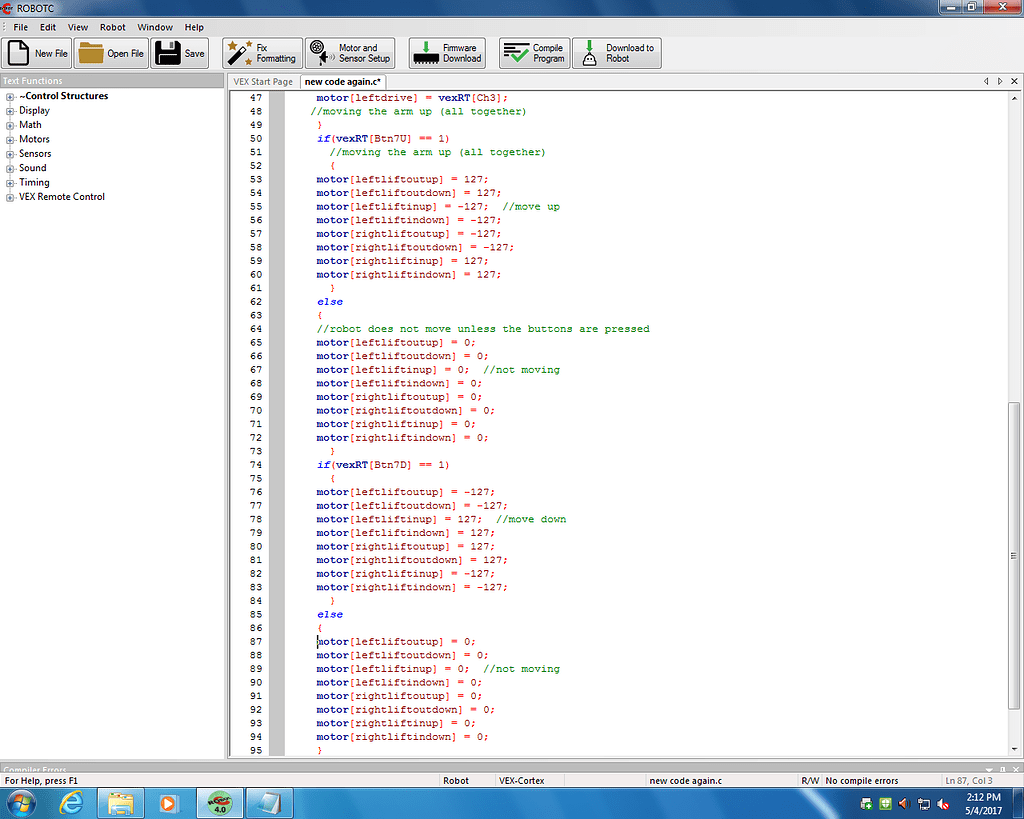The image size is (1024, 819).
Task: Select the VEX Remote Control label
Action: [x=61, y=197]
